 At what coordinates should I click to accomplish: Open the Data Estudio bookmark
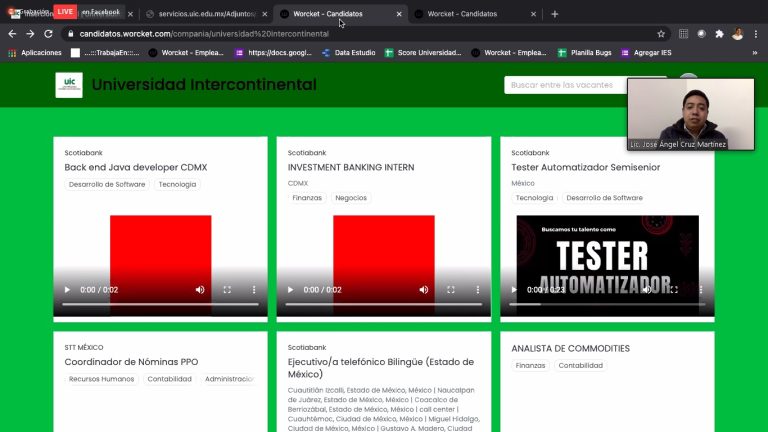[349, 53]
